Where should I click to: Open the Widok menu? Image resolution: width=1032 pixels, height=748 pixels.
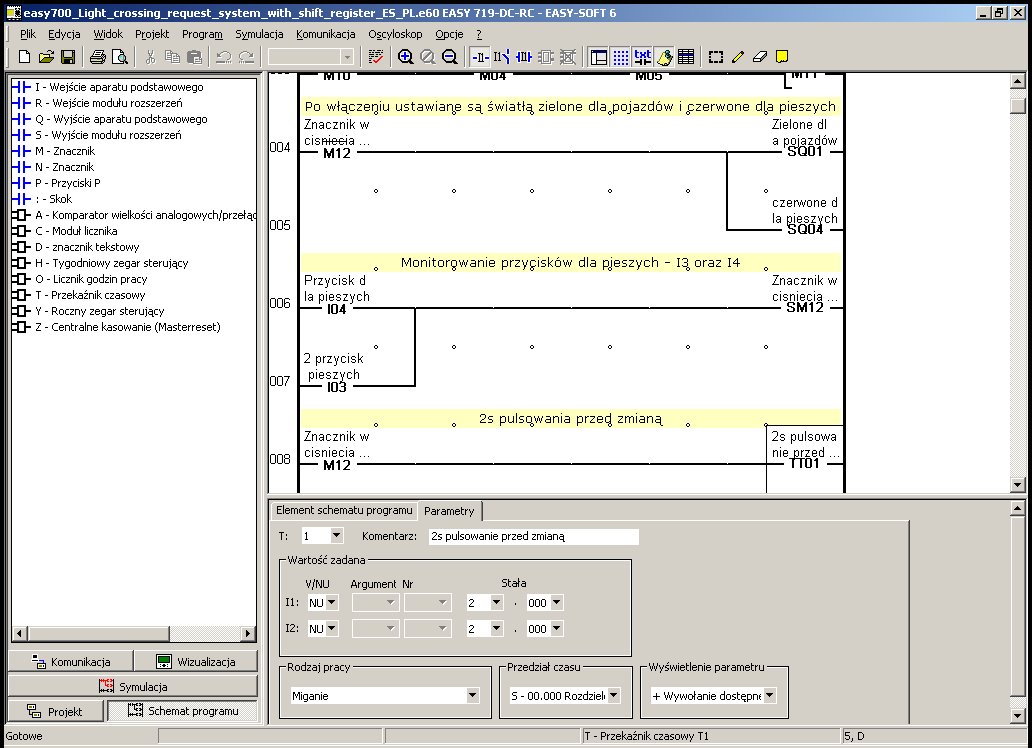[x=108, y=34]
